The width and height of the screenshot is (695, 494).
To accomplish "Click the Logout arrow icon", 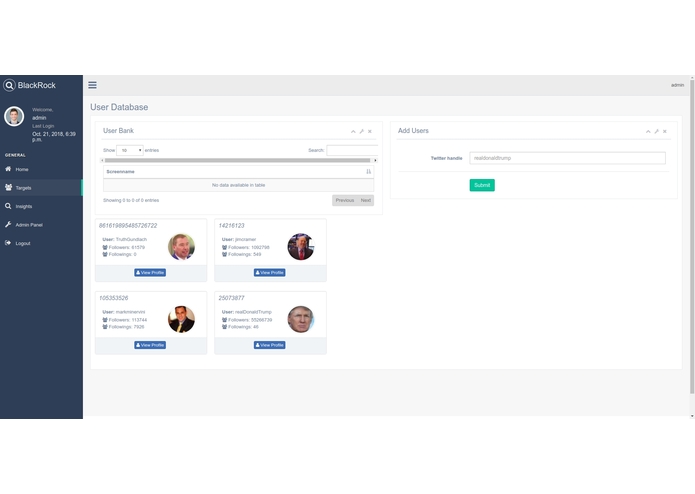I will [x=8, y=243].
